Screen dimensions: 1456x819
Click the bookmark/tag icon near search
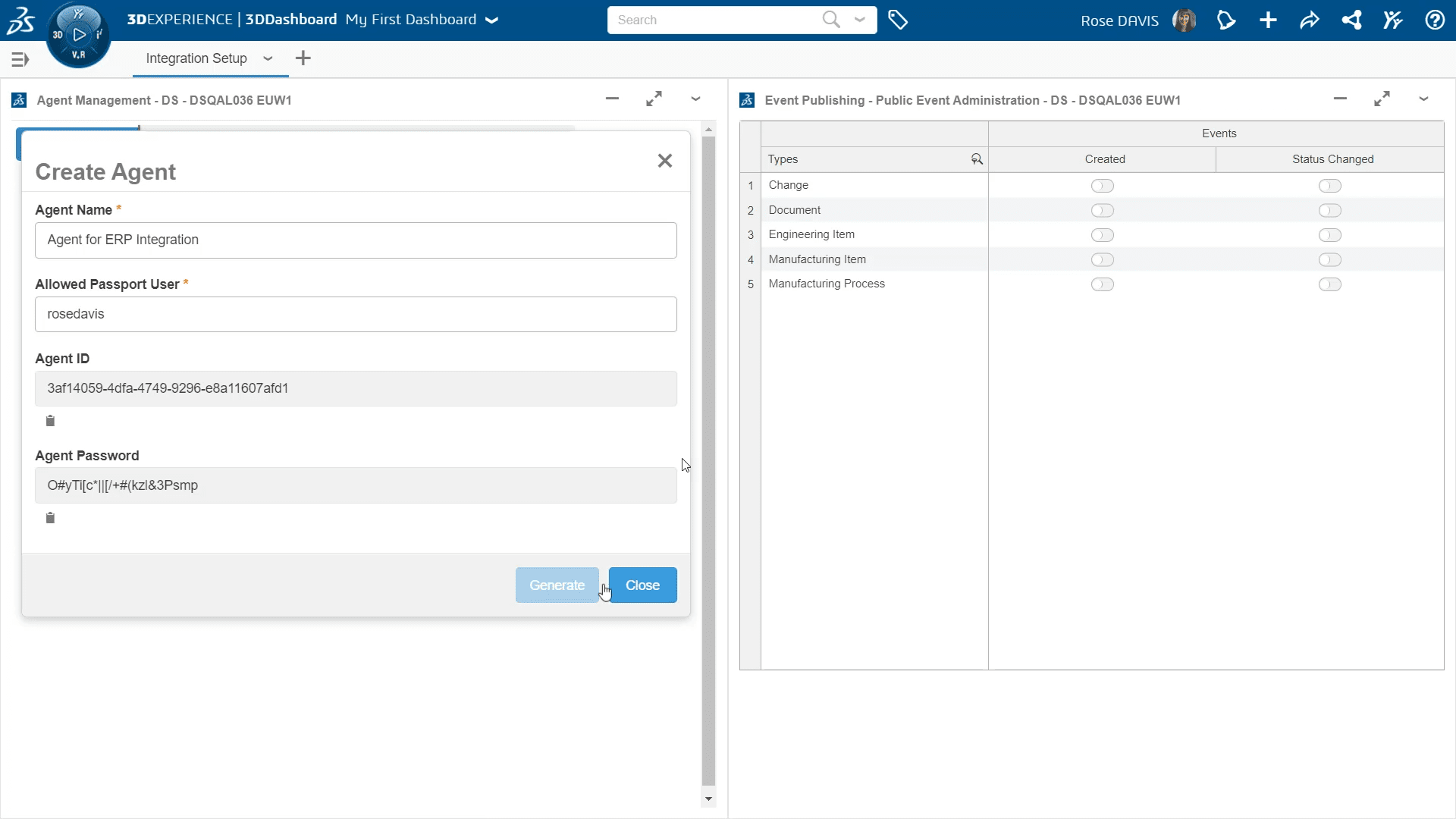coord(897,19)
